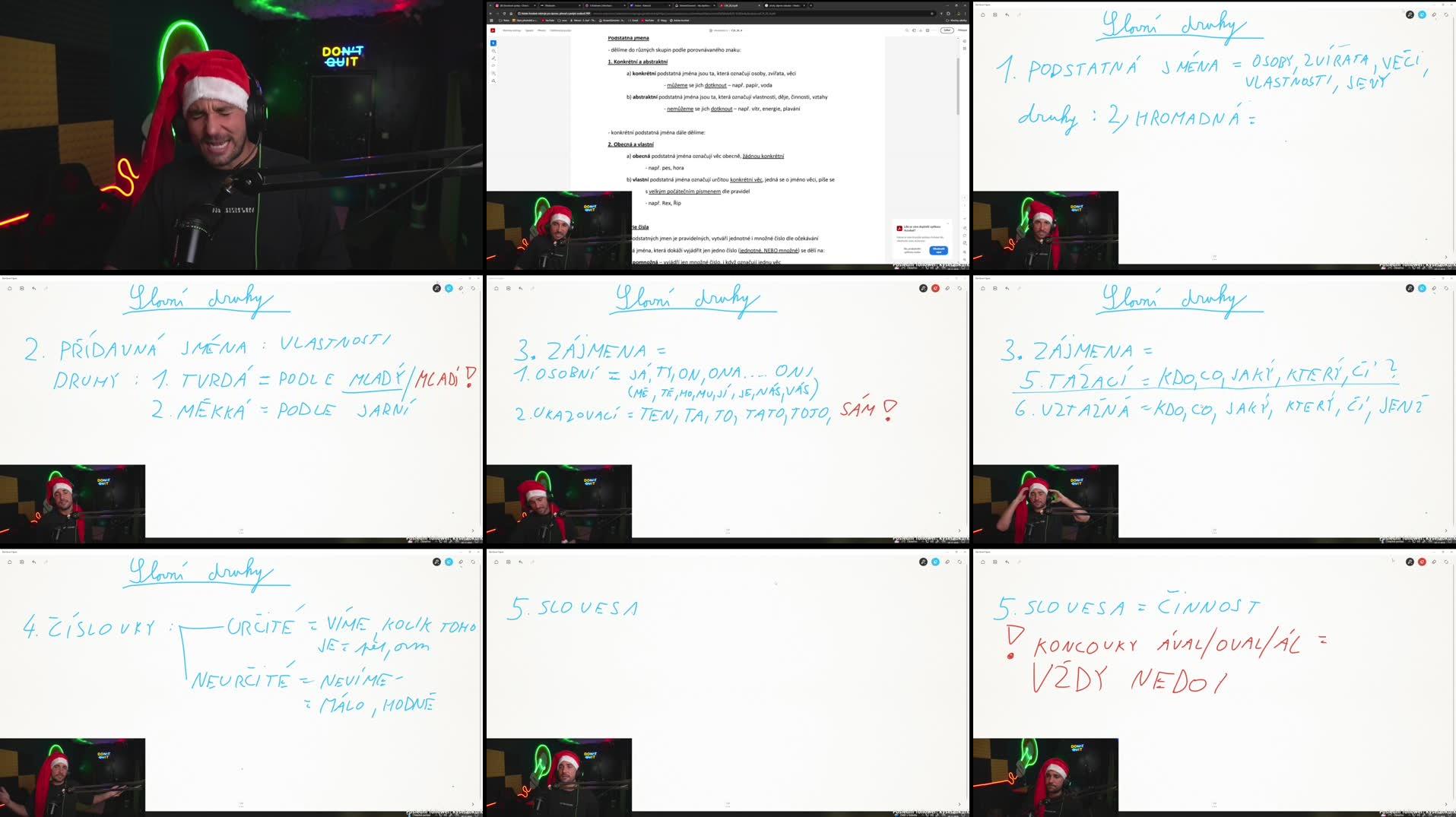Click the home icon in the Koncovky whiteboard
Image resolution: width=1456 pixels, height=817 pixels.
(983, 562)
